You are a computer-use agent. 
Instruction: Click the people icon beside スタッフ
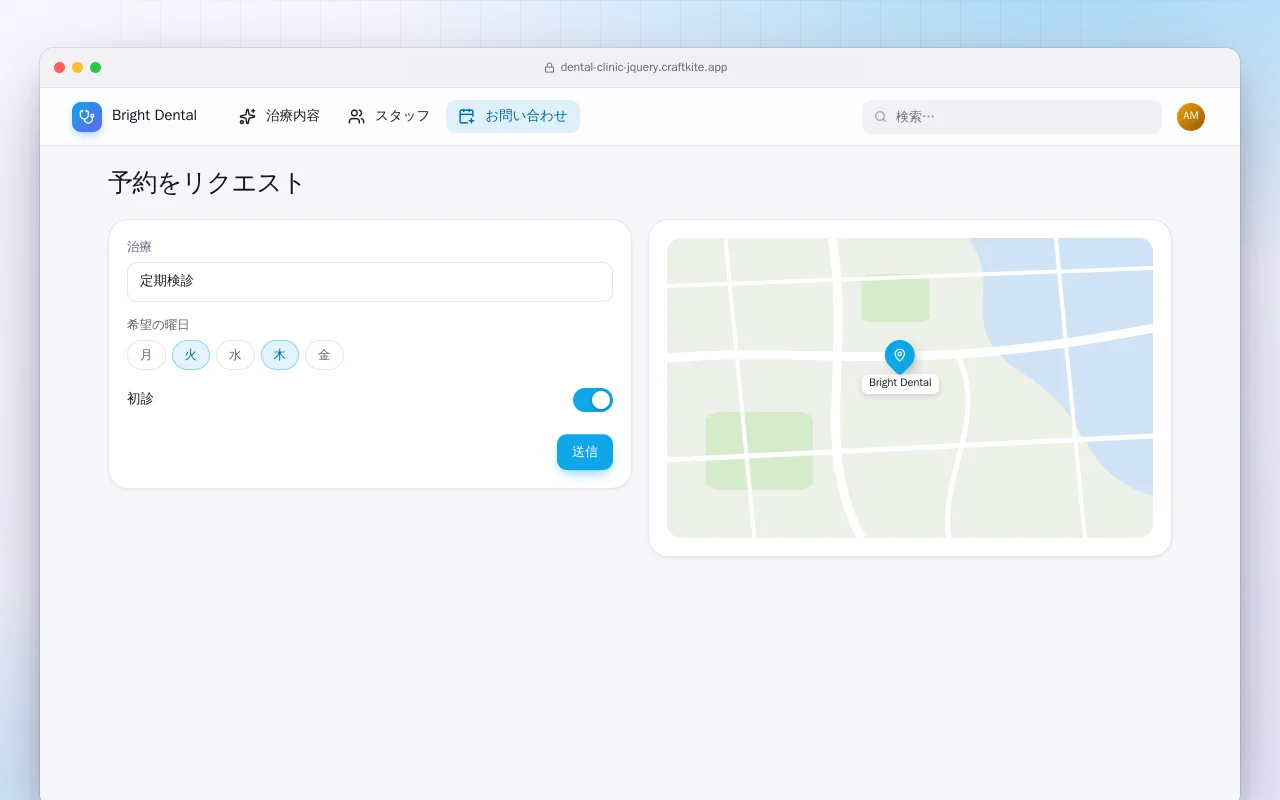click(356, 116)
